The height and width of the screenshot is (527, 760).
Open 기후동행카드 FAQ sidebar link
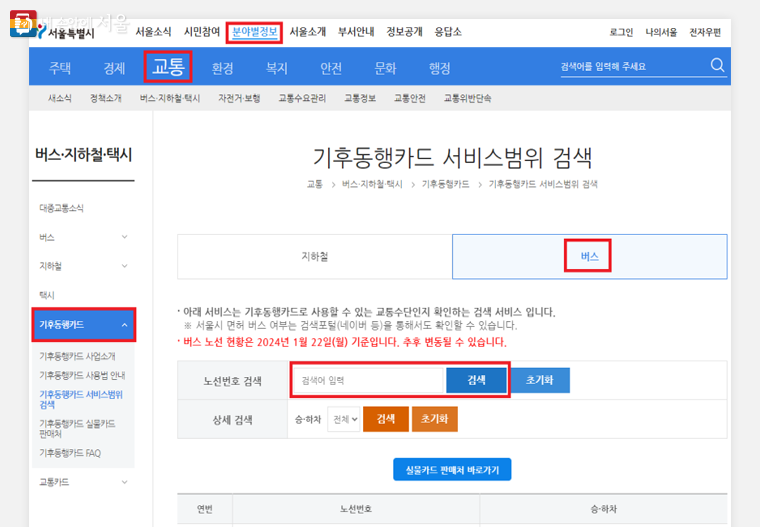point(70,453)
